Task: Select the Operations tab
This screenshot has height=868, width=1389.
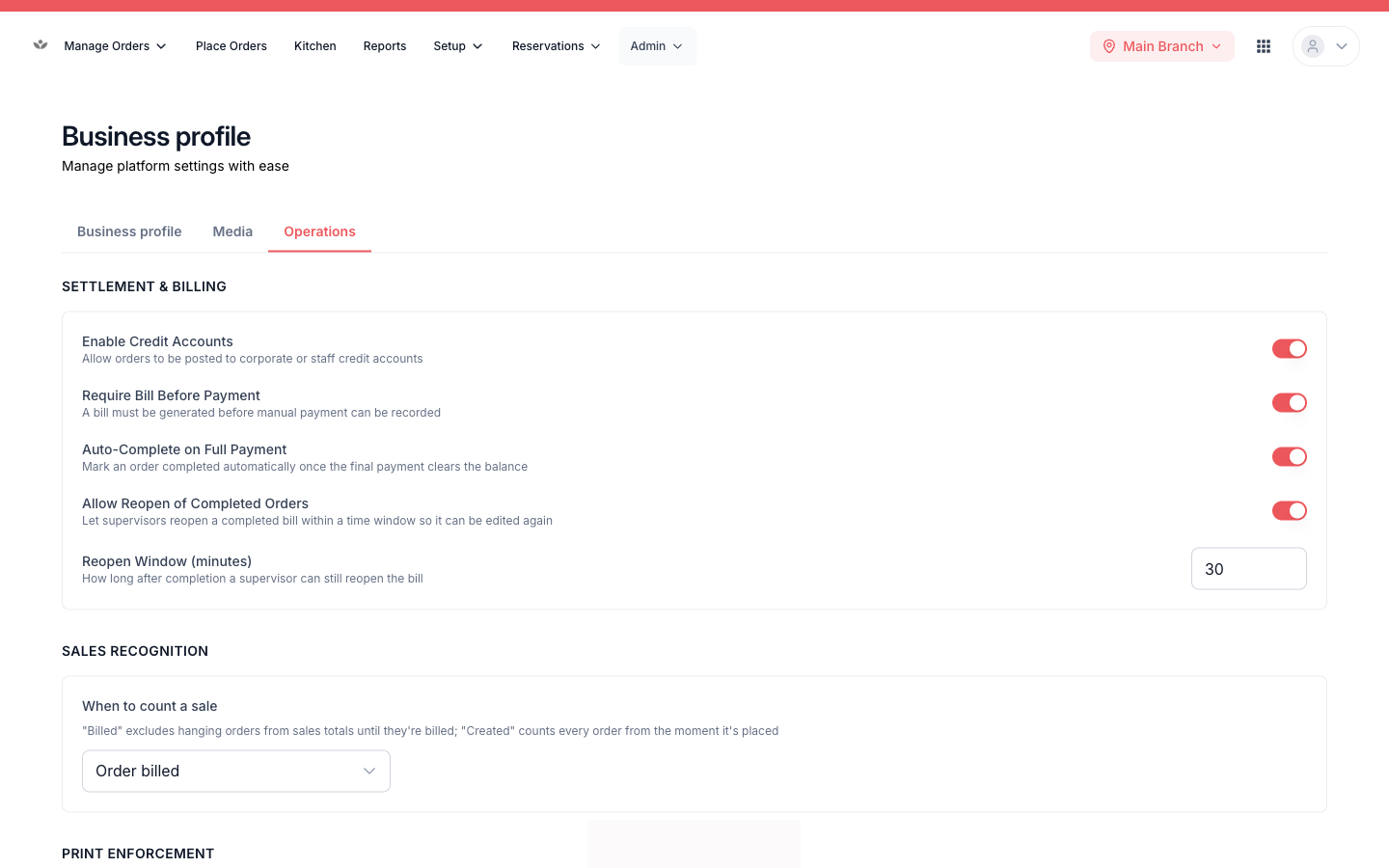Action: point(319,231)
